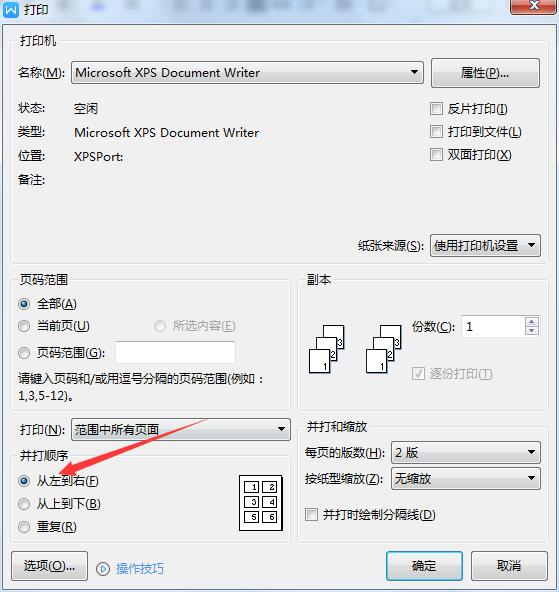Click the WPS Writer icon in title bar
The image size is (559, 592).
point(11,9)
